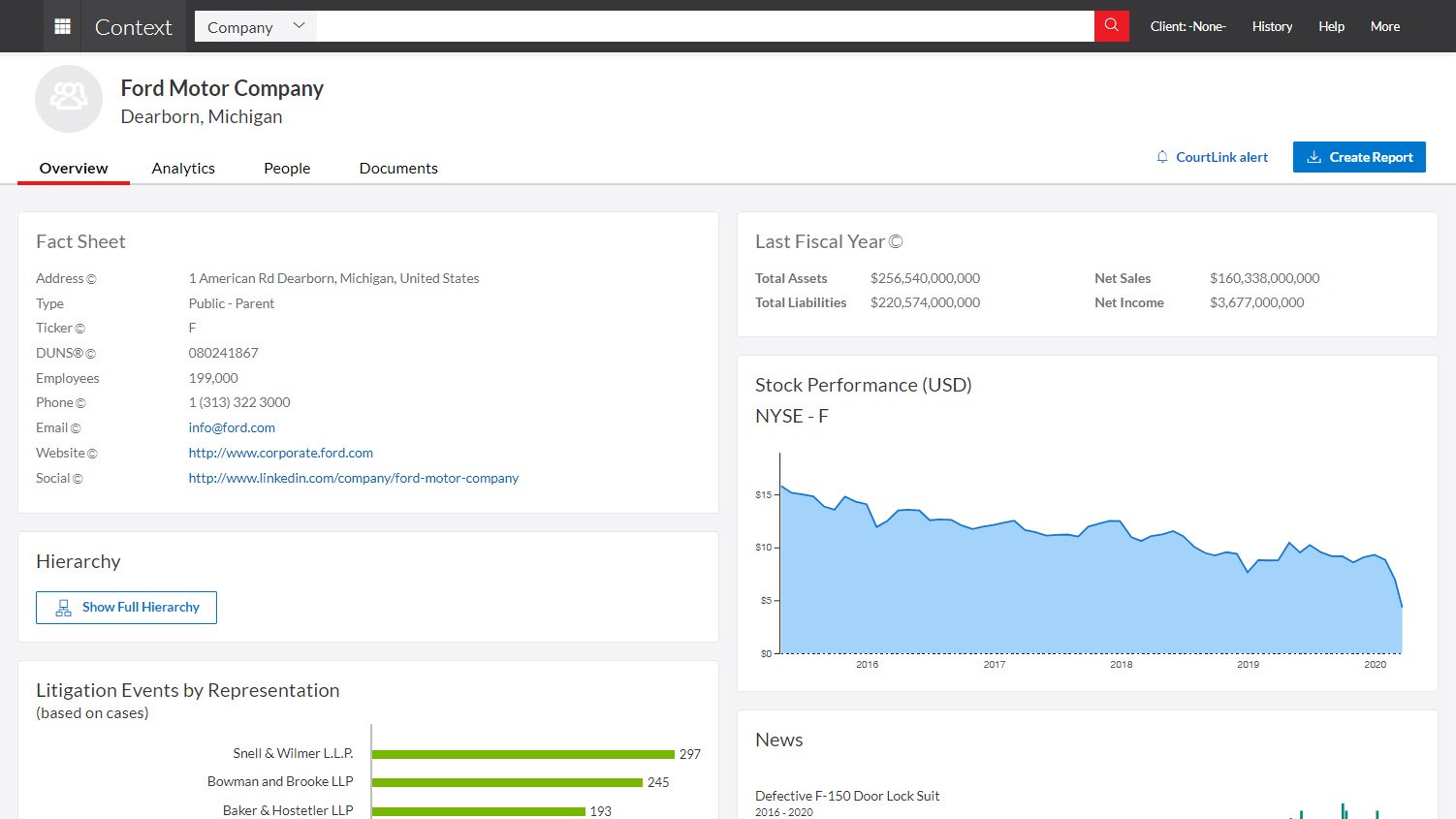The height and width of the screenshot is (819, 1456).
Task: Click the phone number 1 (313) 322 3000
Action: [x=239, y=402]
